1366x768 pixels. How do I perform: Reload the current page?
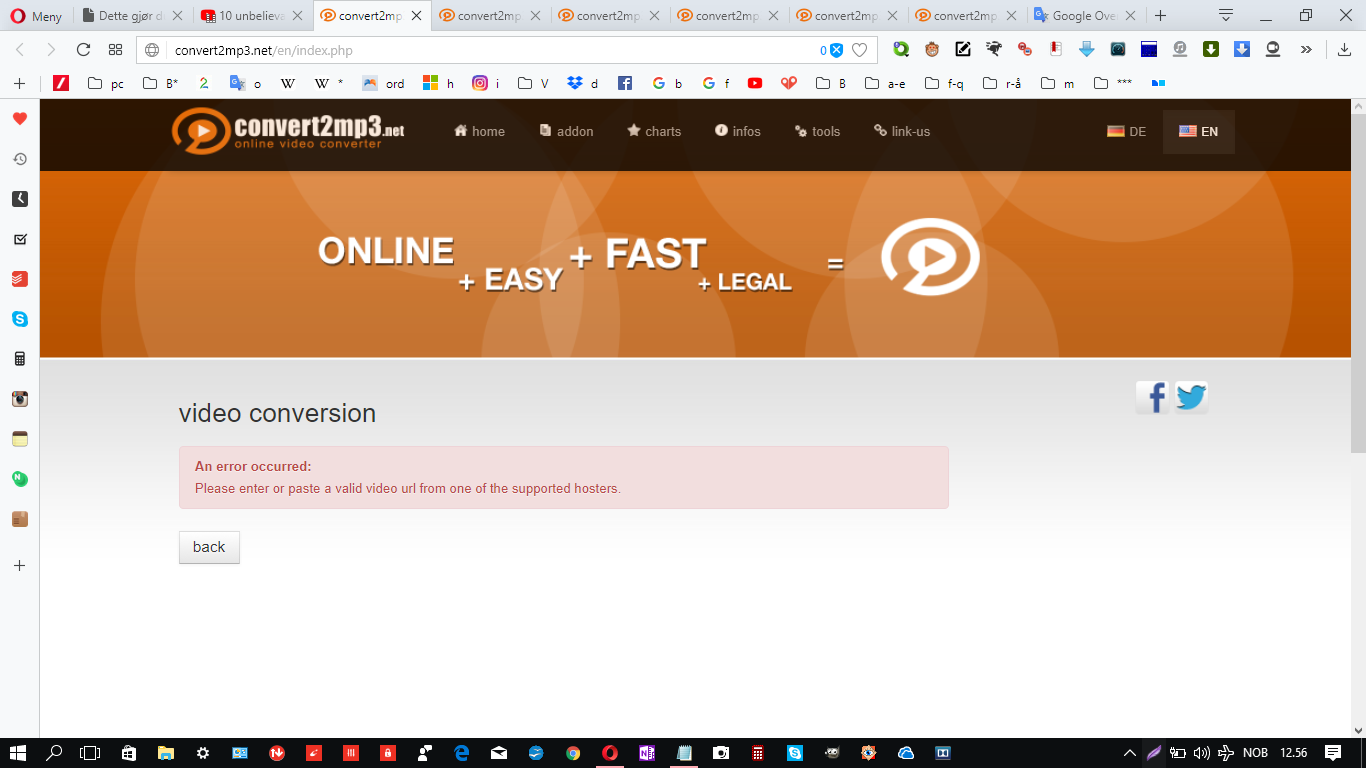click(84, 50)
